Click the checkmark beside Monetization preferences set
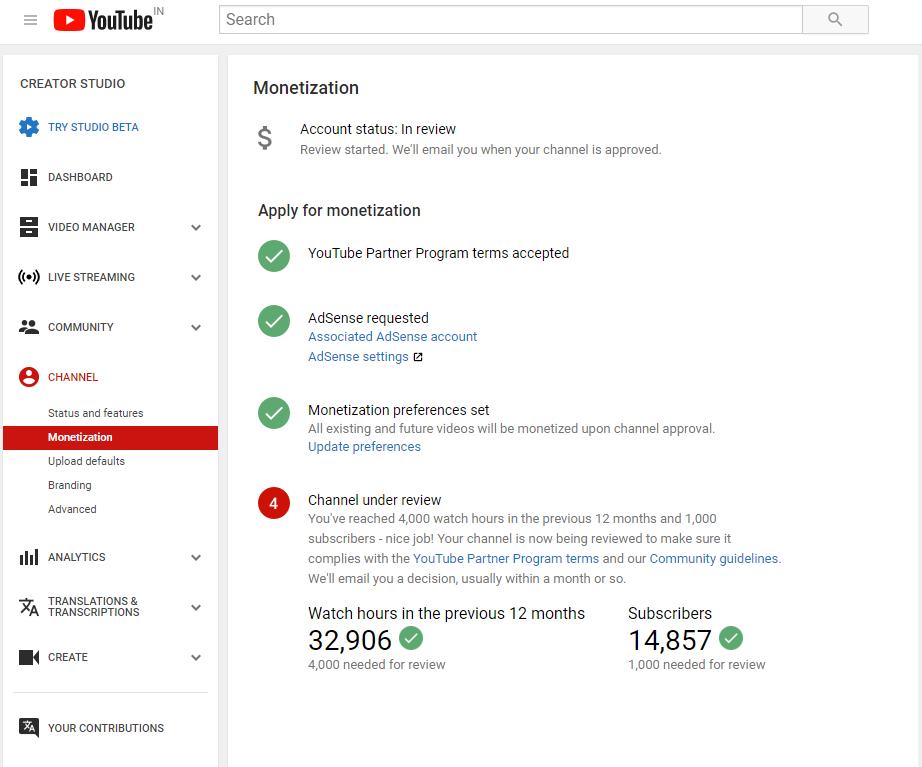Viewport: 922px width, 767px height. click(274, 413)
